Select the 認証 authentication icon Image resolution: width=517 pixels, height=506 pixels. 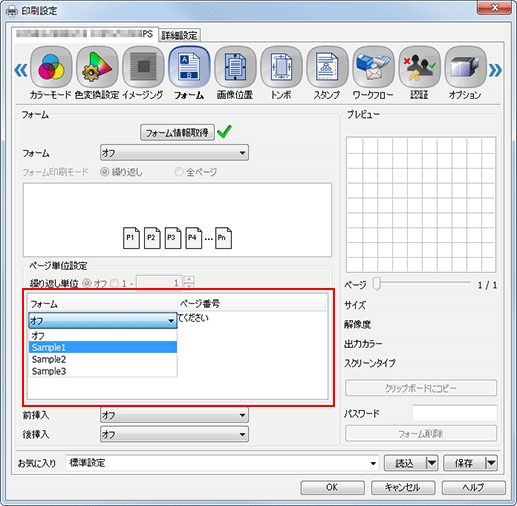pyautogui.click(x=419, y=68)
